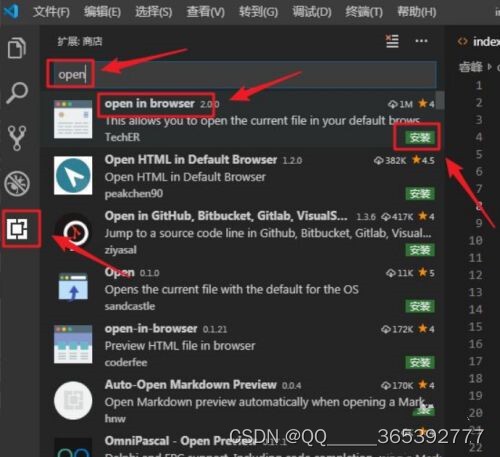Open the Debug bug icon

[17, 183]
